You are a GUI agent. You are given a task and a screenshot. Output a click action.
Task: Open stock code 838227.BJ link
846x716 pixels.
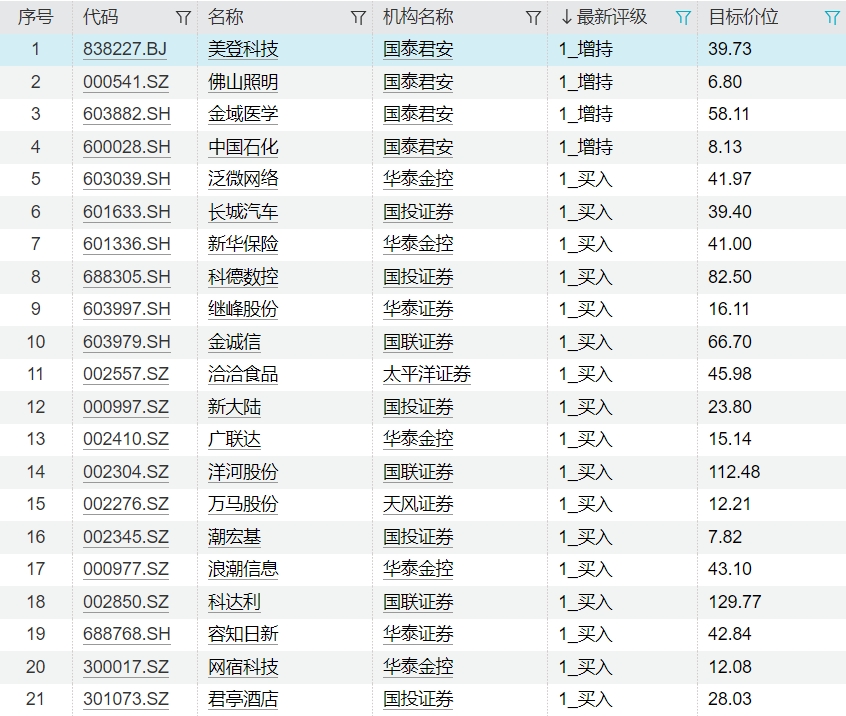[125, 49]
